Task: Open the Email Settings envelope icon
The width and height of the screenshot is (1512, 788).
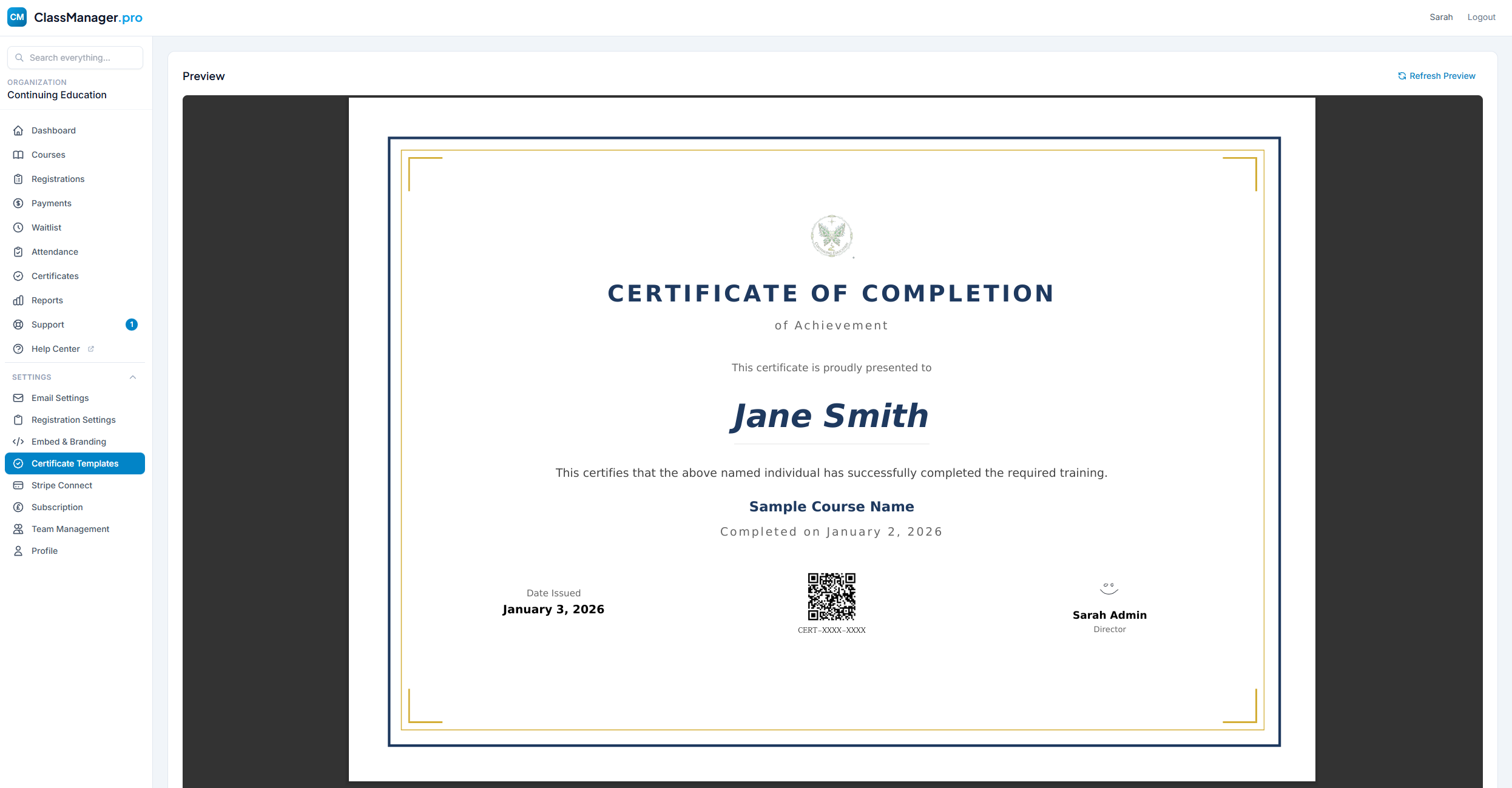Action: tap(19, 398)
